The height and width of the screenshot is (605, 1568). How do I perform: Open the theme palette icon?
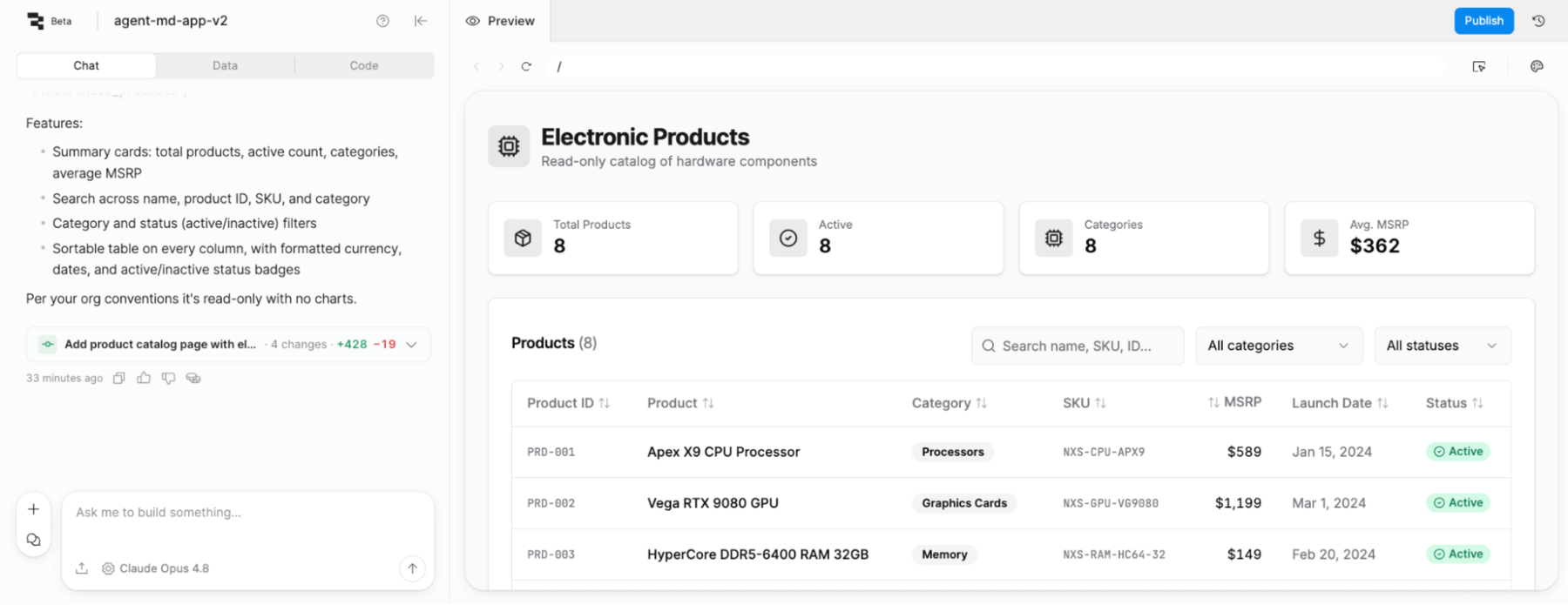coord(1537,66)
